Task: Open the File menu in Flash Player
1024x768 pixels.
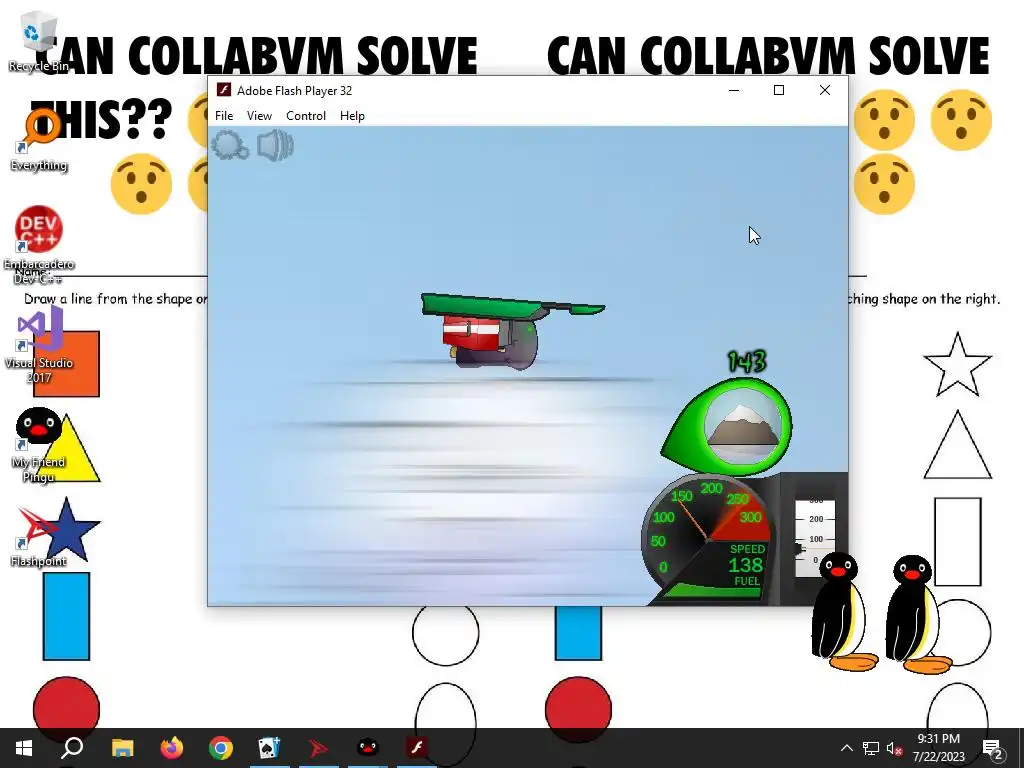Action: 224,116
